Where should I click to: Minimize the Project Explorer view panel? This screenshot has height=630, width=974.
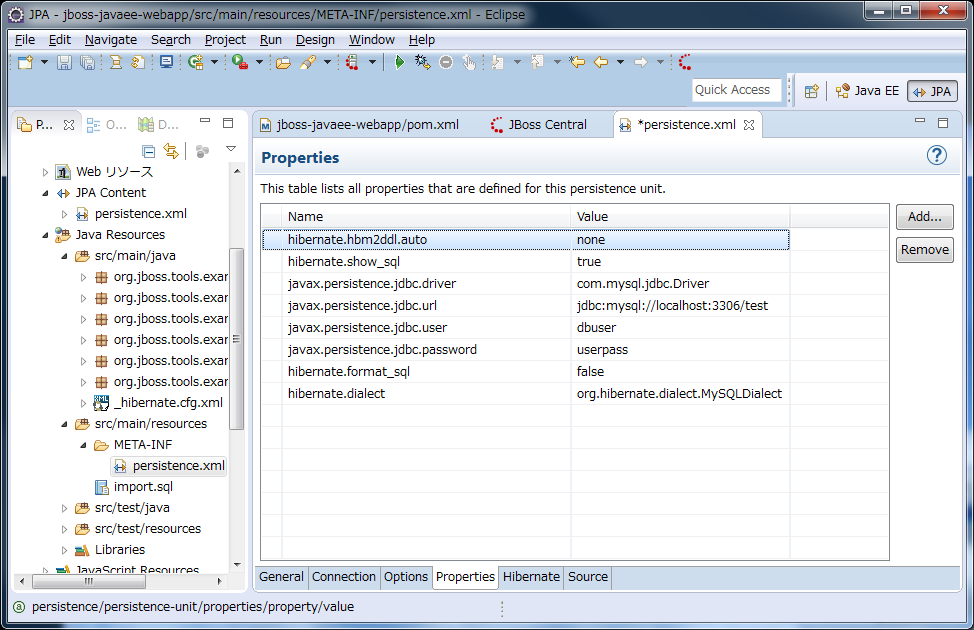pyautogui.click(x=205, y=121)
